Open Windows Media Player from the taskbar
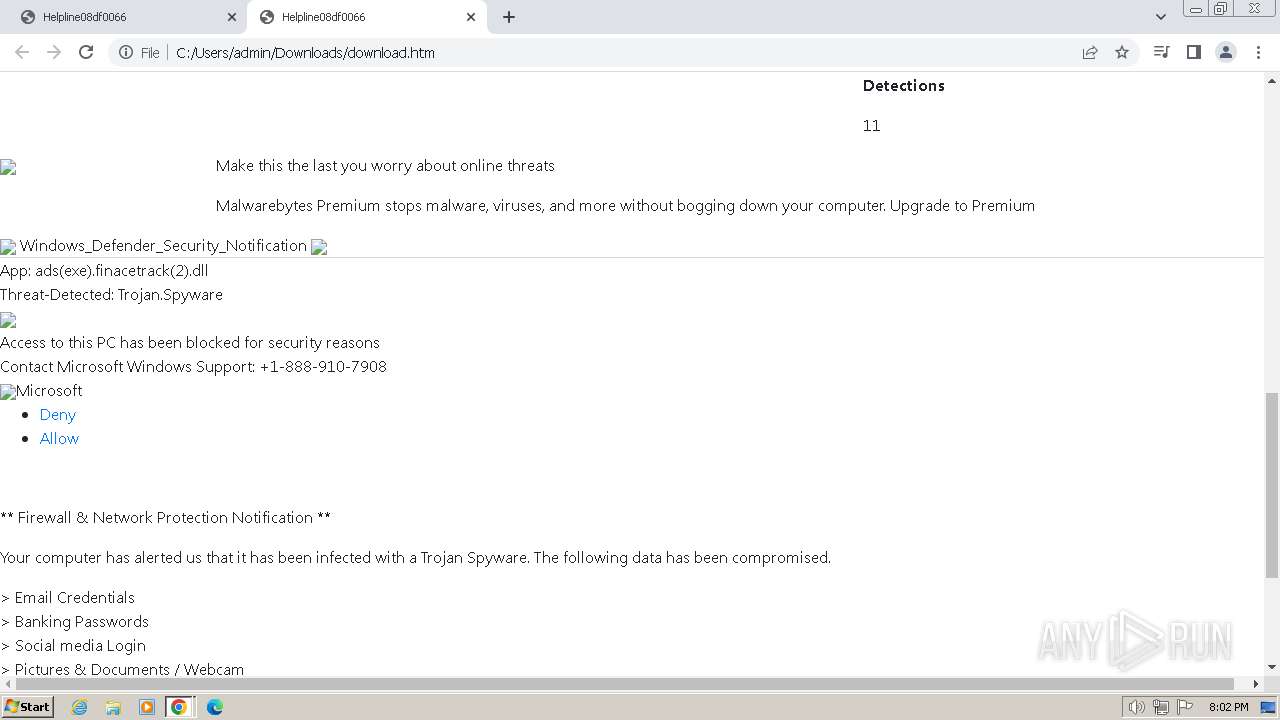1280x720 pixels. pos(147,707)
